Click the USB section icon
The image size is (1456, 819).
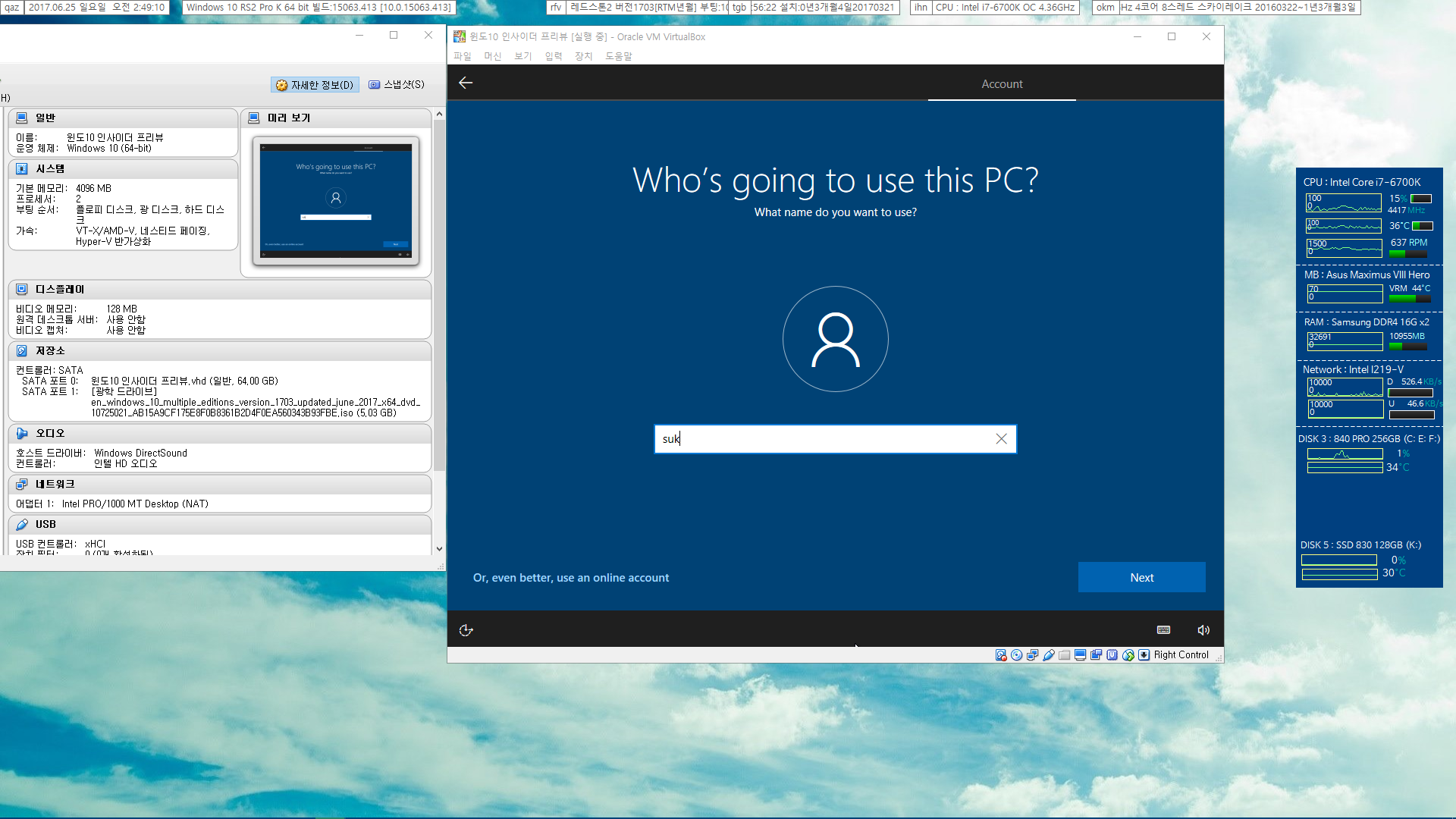[x=22, y=524]
